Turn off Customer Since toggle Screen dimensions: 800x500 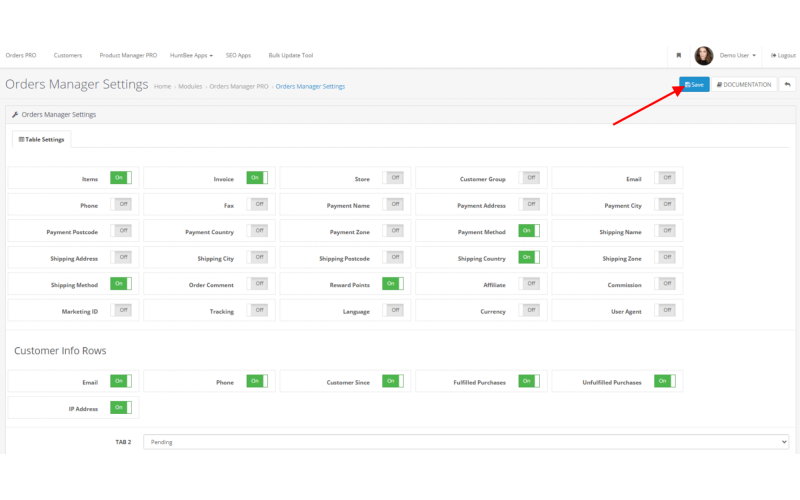click(x=393, y=381)
